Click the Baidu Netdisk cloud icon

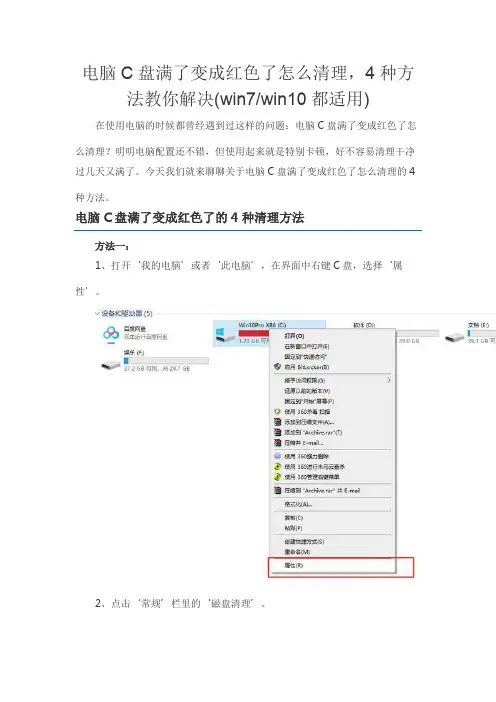coord(111,334)
